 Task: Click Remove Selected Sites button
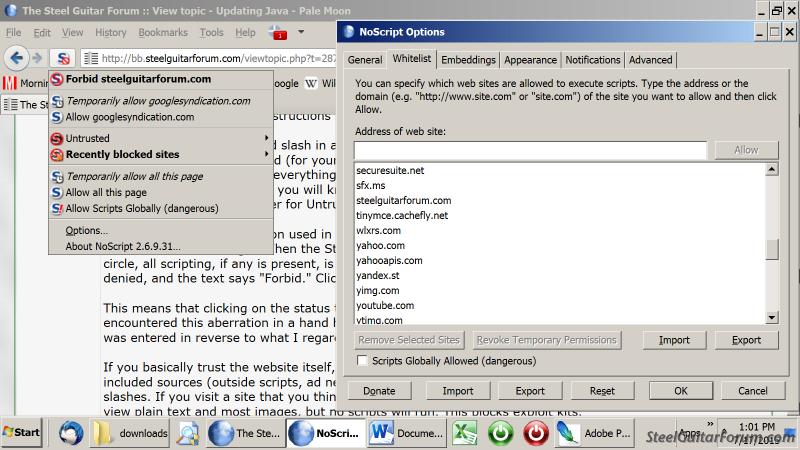point(409,340)
